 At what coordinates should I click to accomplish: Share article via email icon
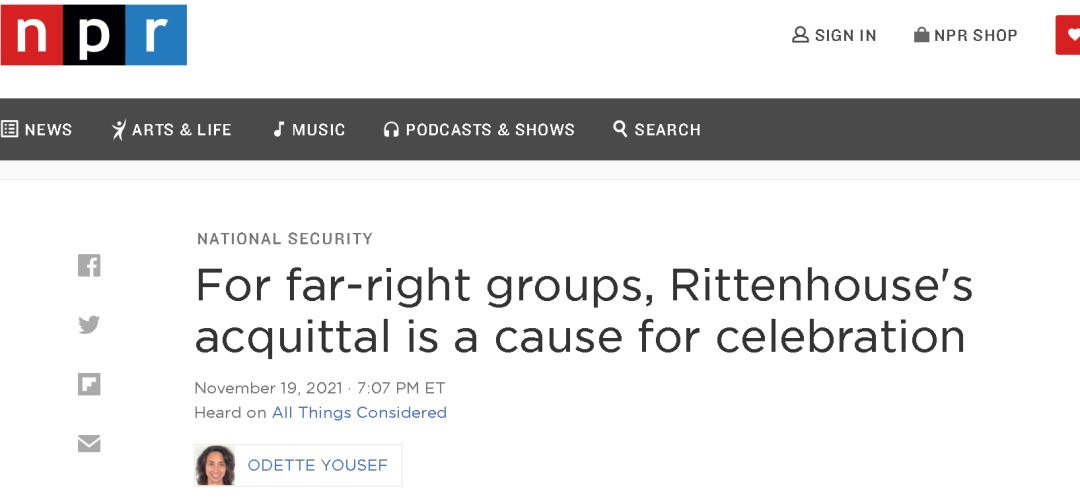pyautogui.click(x=89, y=443)
